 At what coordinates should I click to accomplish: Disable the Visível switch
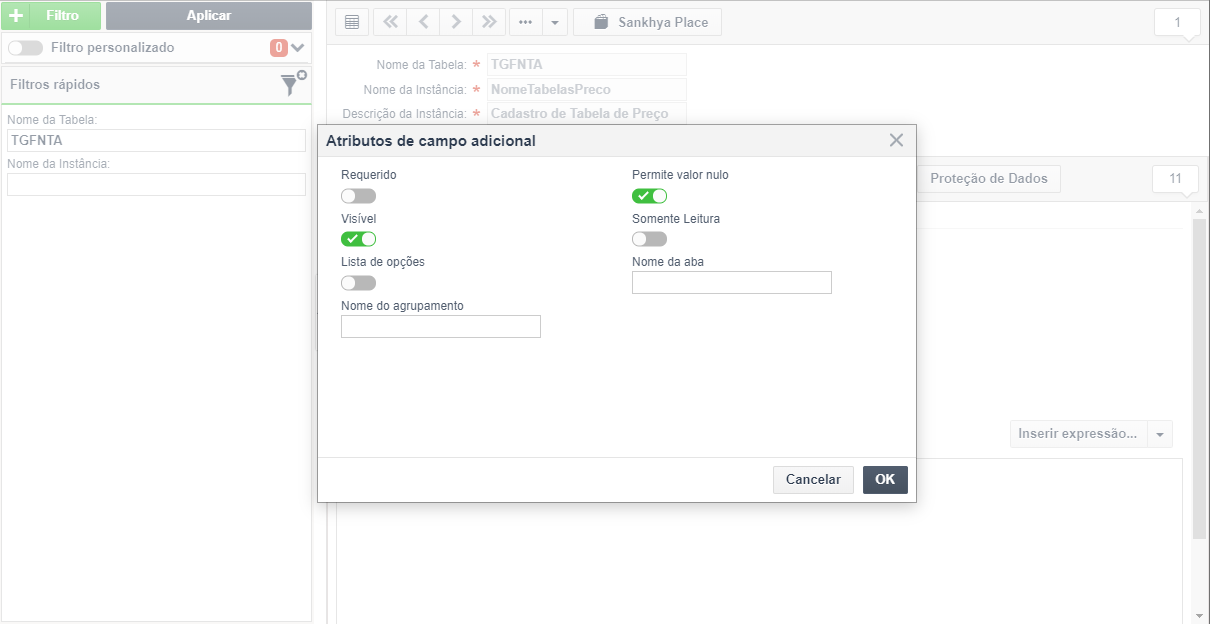pyautogui.click(x=358, y=239)
